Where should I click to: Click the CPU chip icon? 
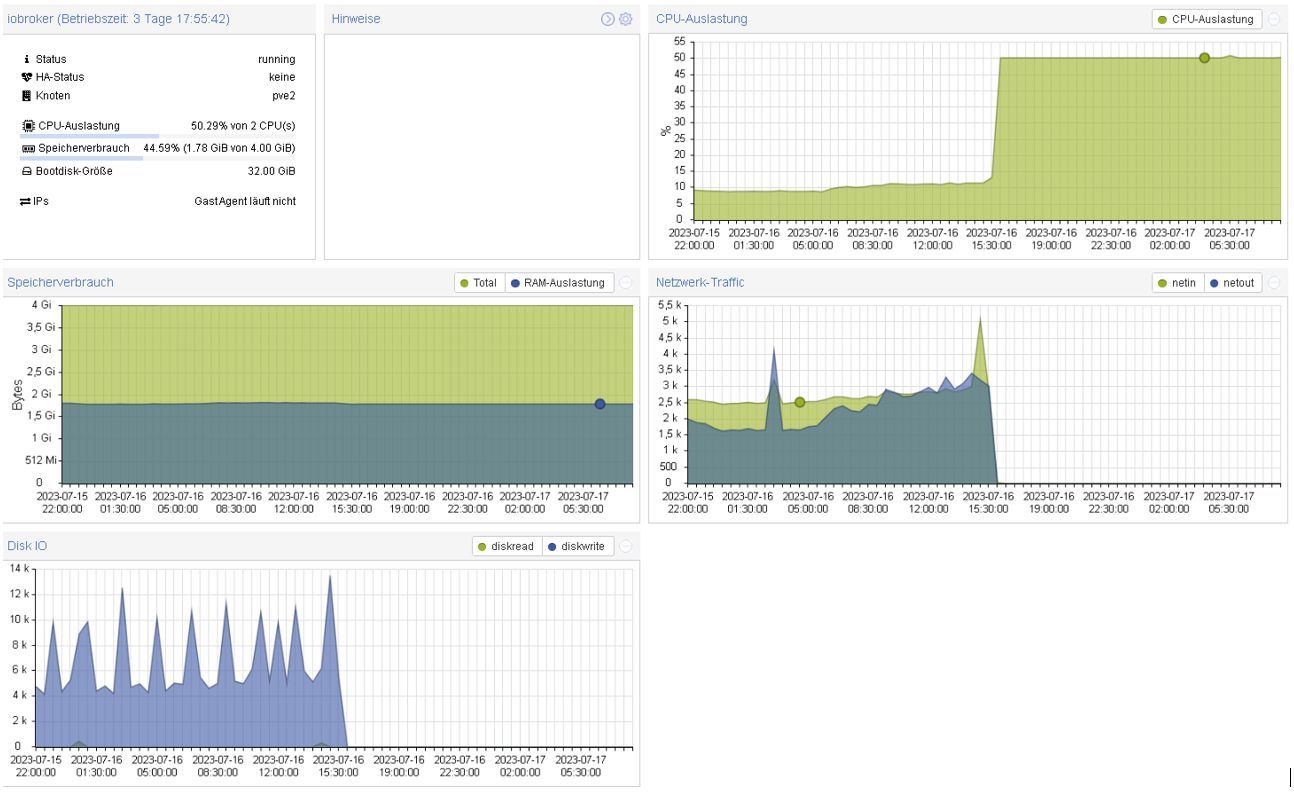point(28,126)
